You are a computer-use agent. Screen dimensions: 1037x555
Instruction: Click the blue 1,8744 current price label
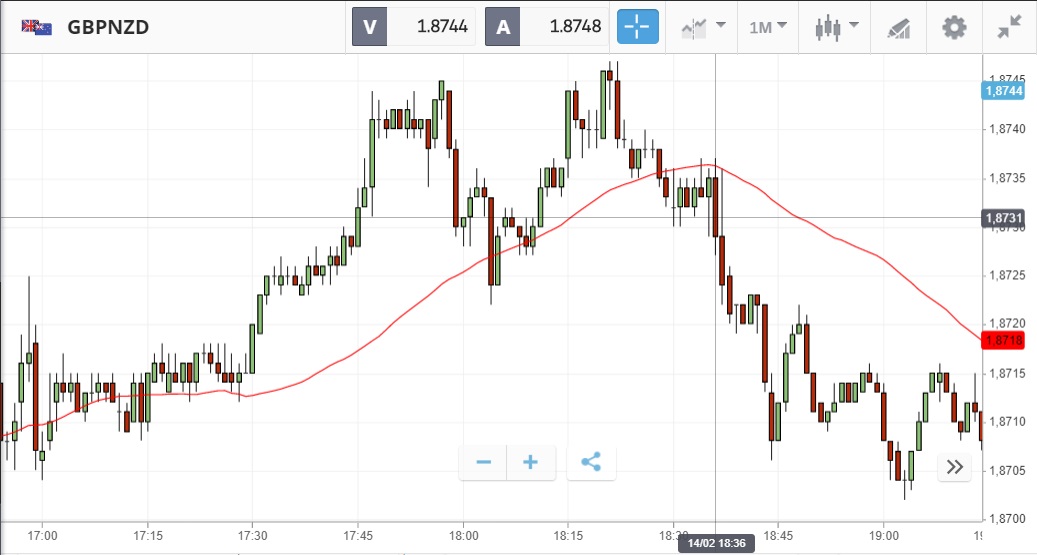(1004, 91)
